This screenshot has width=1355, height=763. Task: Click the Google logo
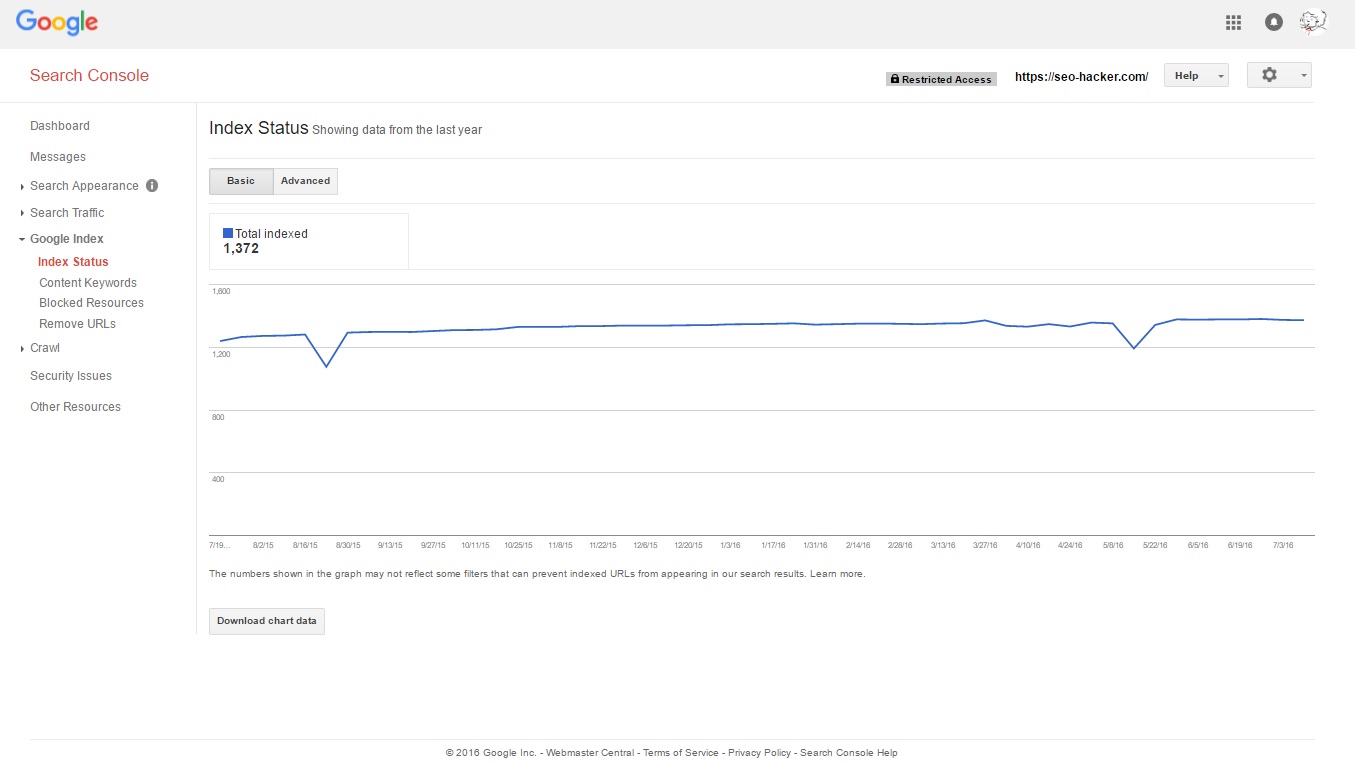57,22
